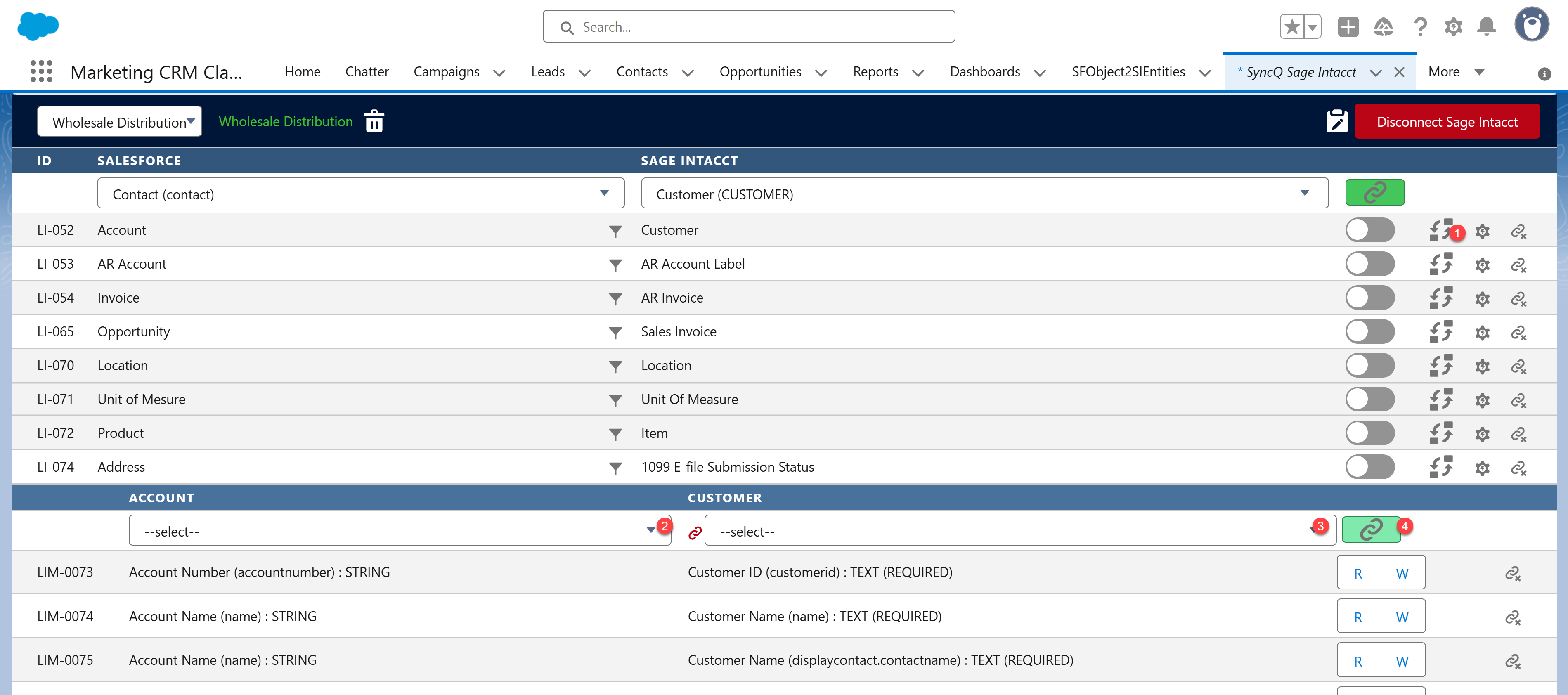1568x695 pixels.
Task: Close the SyncQ Sage Intacct tab
Action: 1399,72
